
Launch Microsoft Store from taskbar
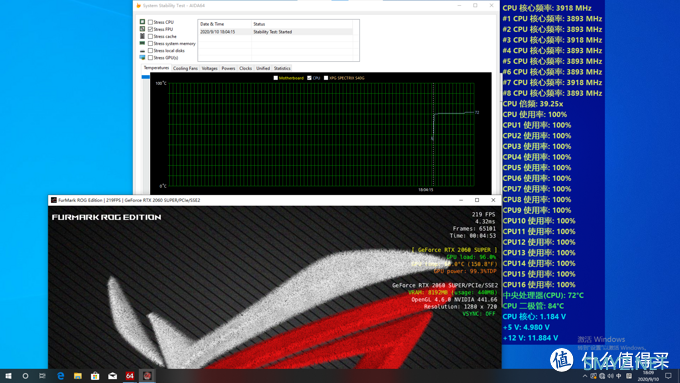pyautogui.click(x=95, y=376)
